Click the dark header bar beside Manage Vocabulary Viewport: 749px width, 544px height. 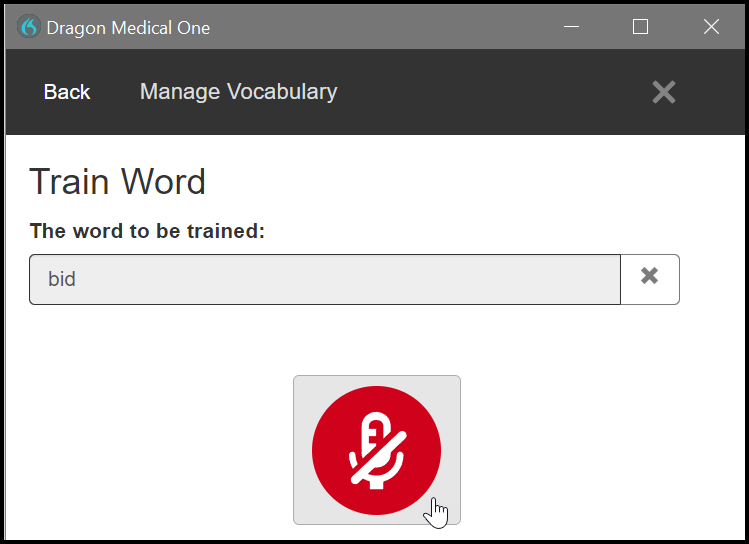(x=492, y=92)
